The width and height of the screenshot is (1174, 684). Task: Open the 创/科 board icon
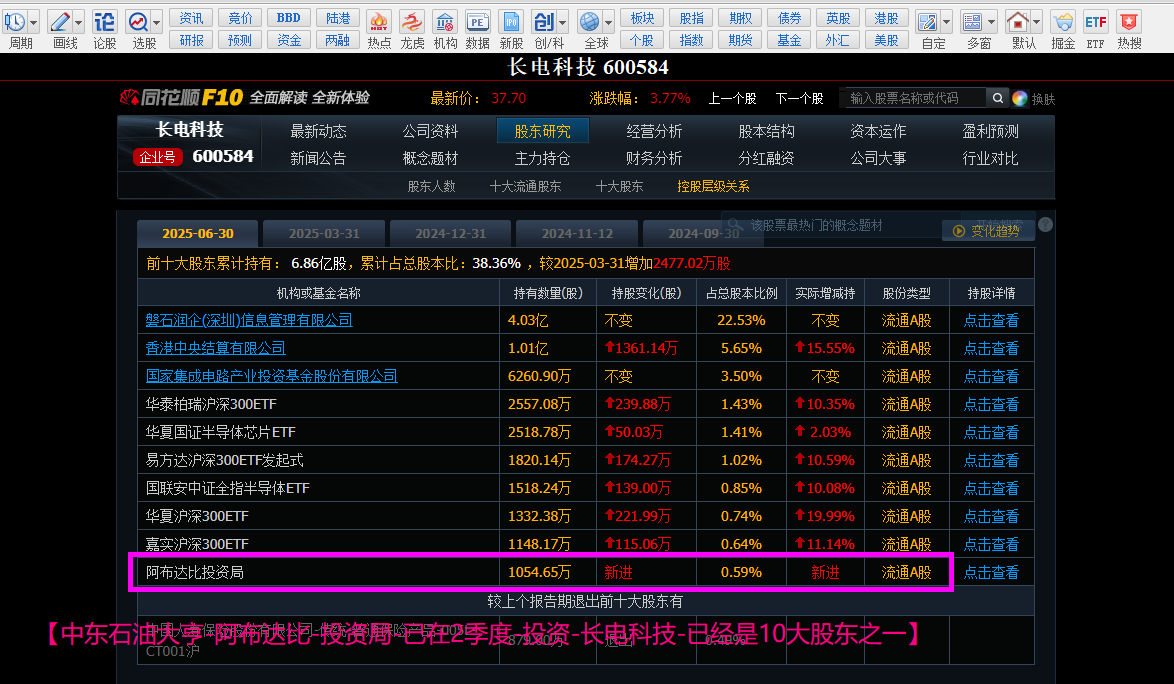coord(544,22)
